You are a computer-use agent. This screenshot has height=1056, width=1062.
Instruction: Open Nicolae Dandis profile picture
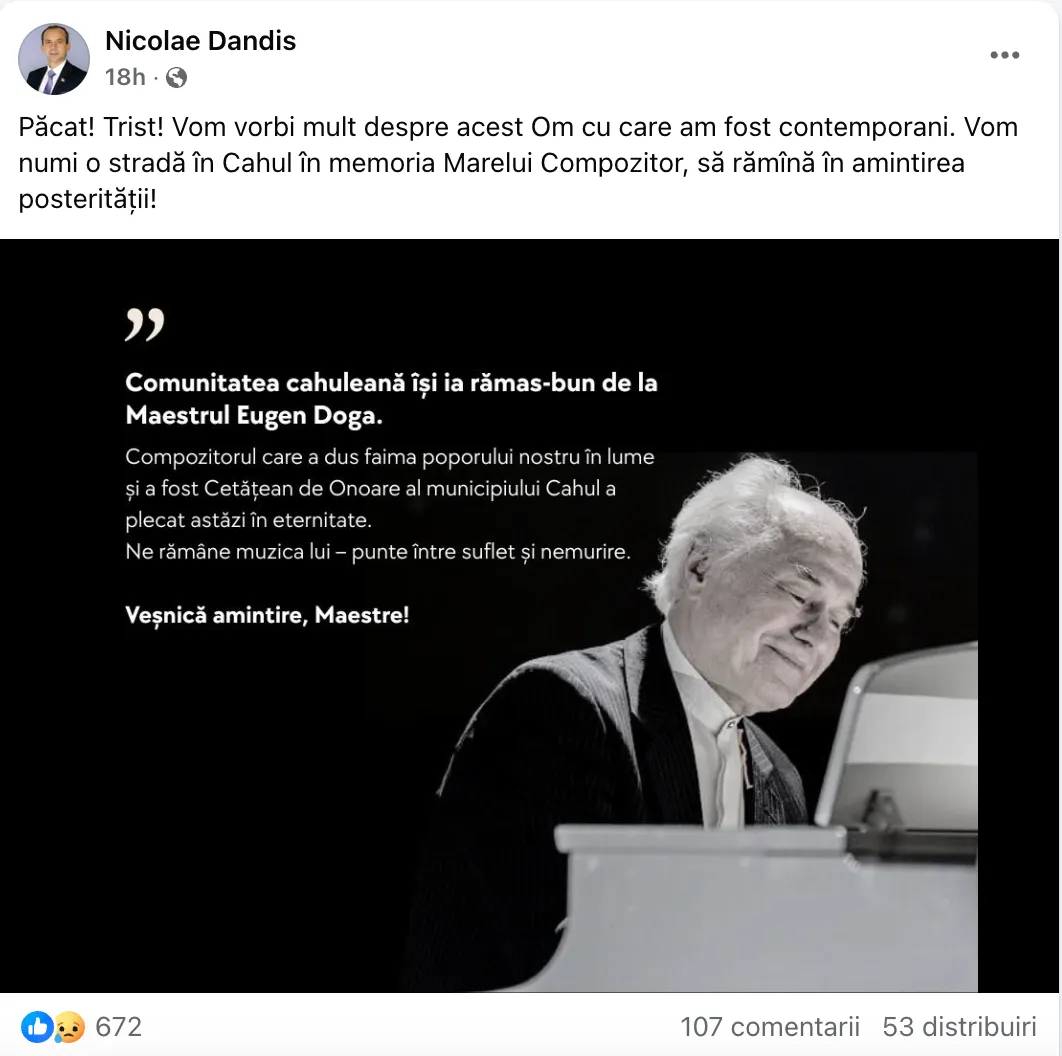pos(54,58)
